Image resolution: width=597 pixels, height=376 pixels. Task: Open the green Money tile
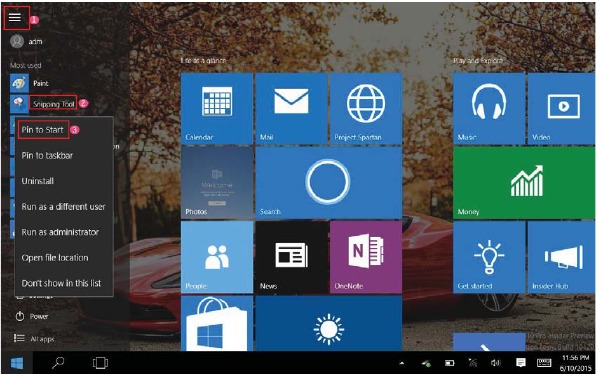click(524, 183)
